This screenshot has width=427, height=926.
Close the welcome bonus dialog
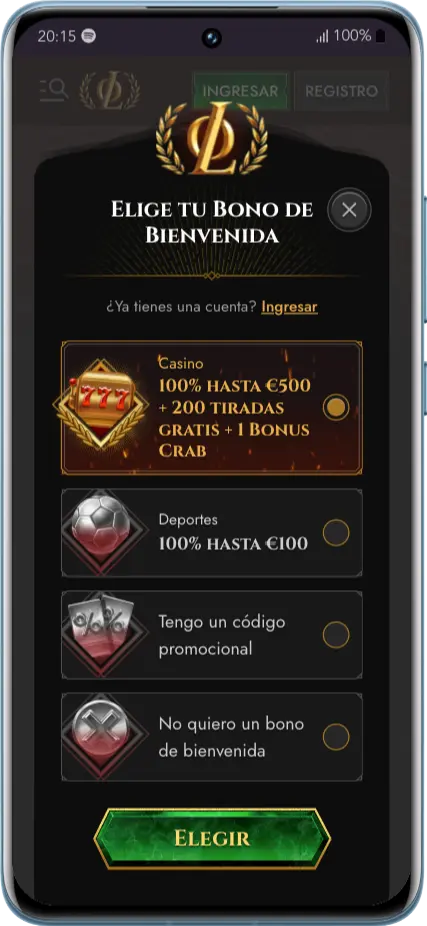click(x=349, y=209)
